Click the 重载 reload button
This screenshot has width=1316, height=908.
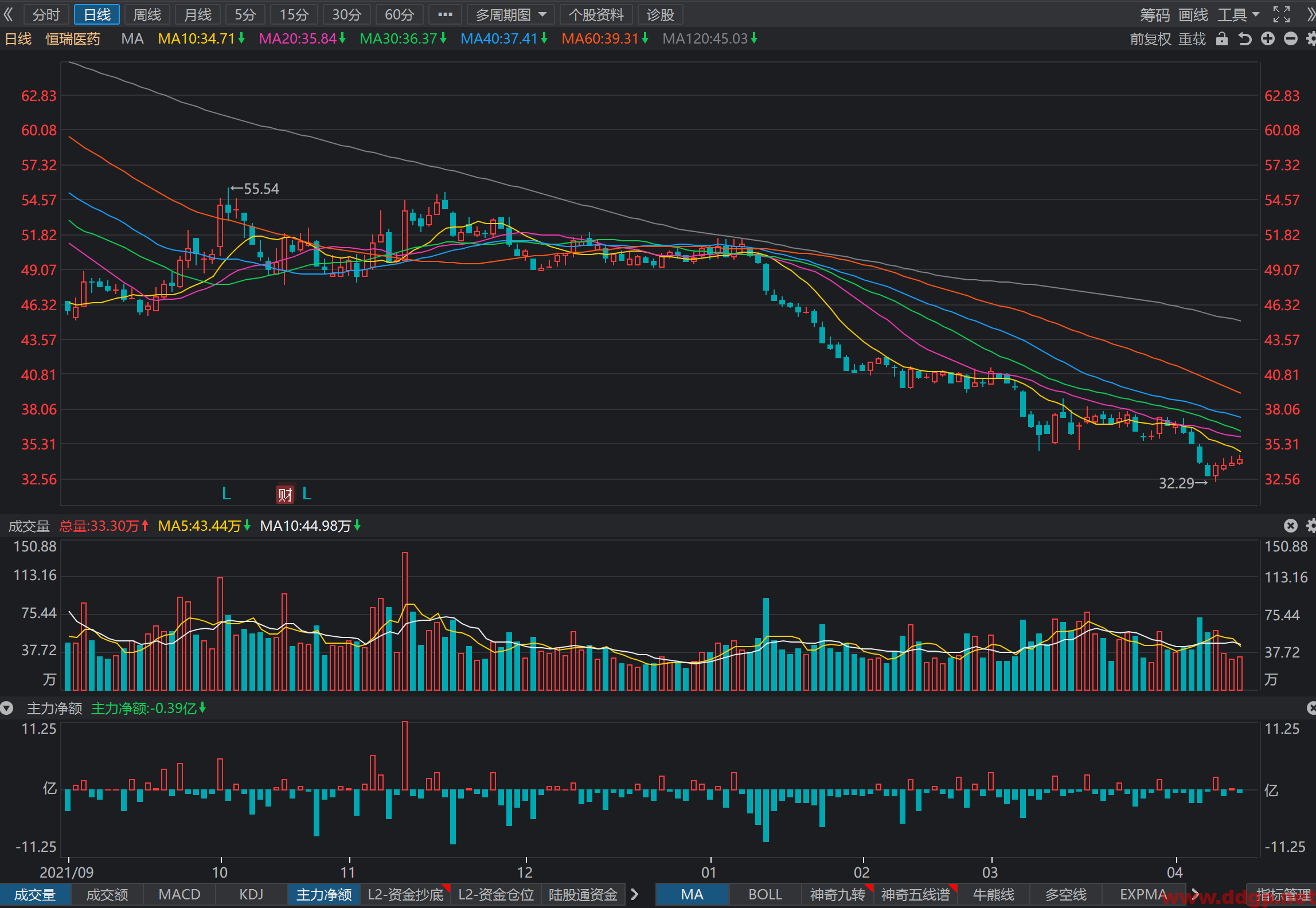[x=1192, y=39]
